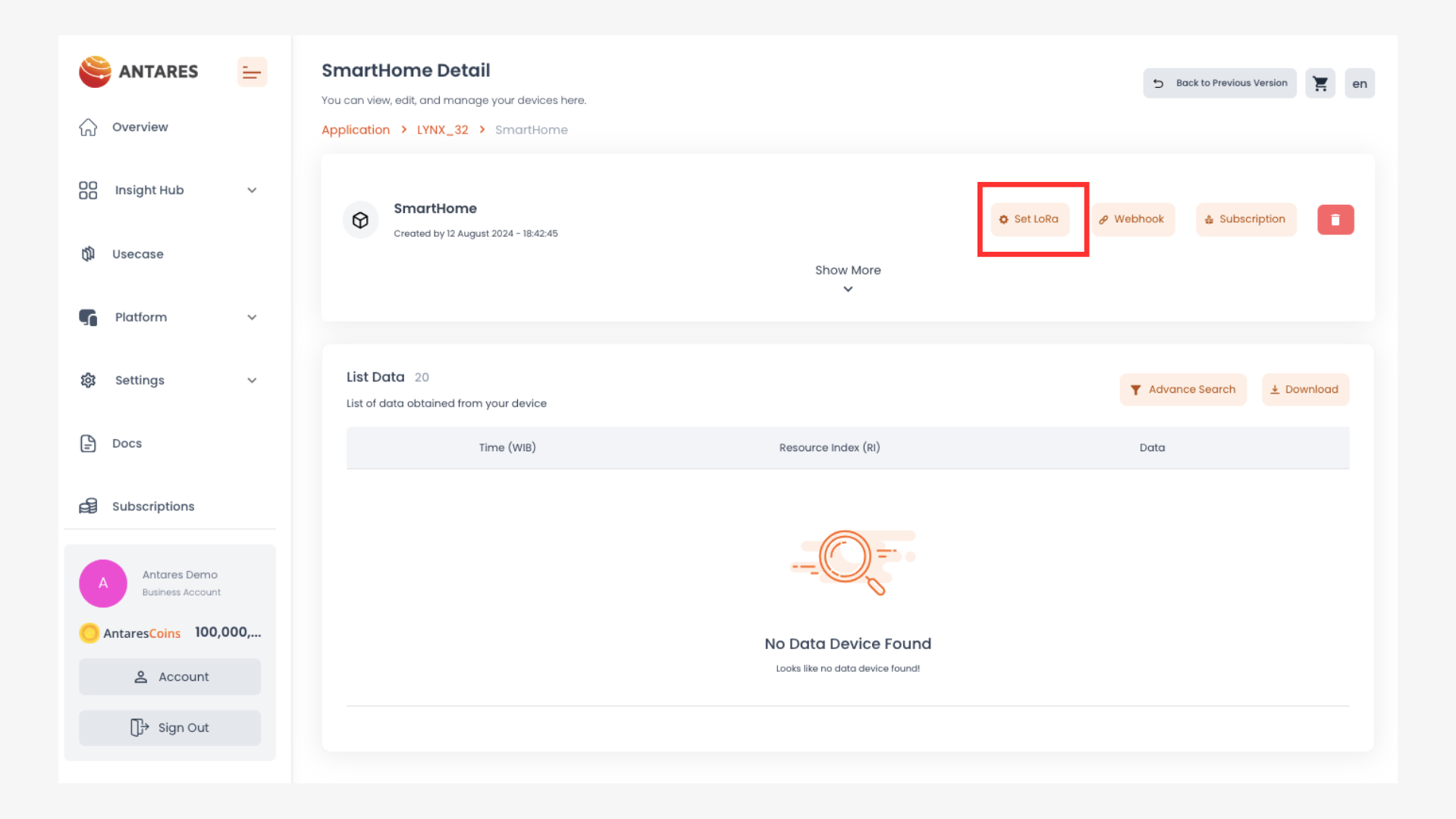1456x819 pixels.
Task: Download the device data list
Action: (x=1304, y=389)
